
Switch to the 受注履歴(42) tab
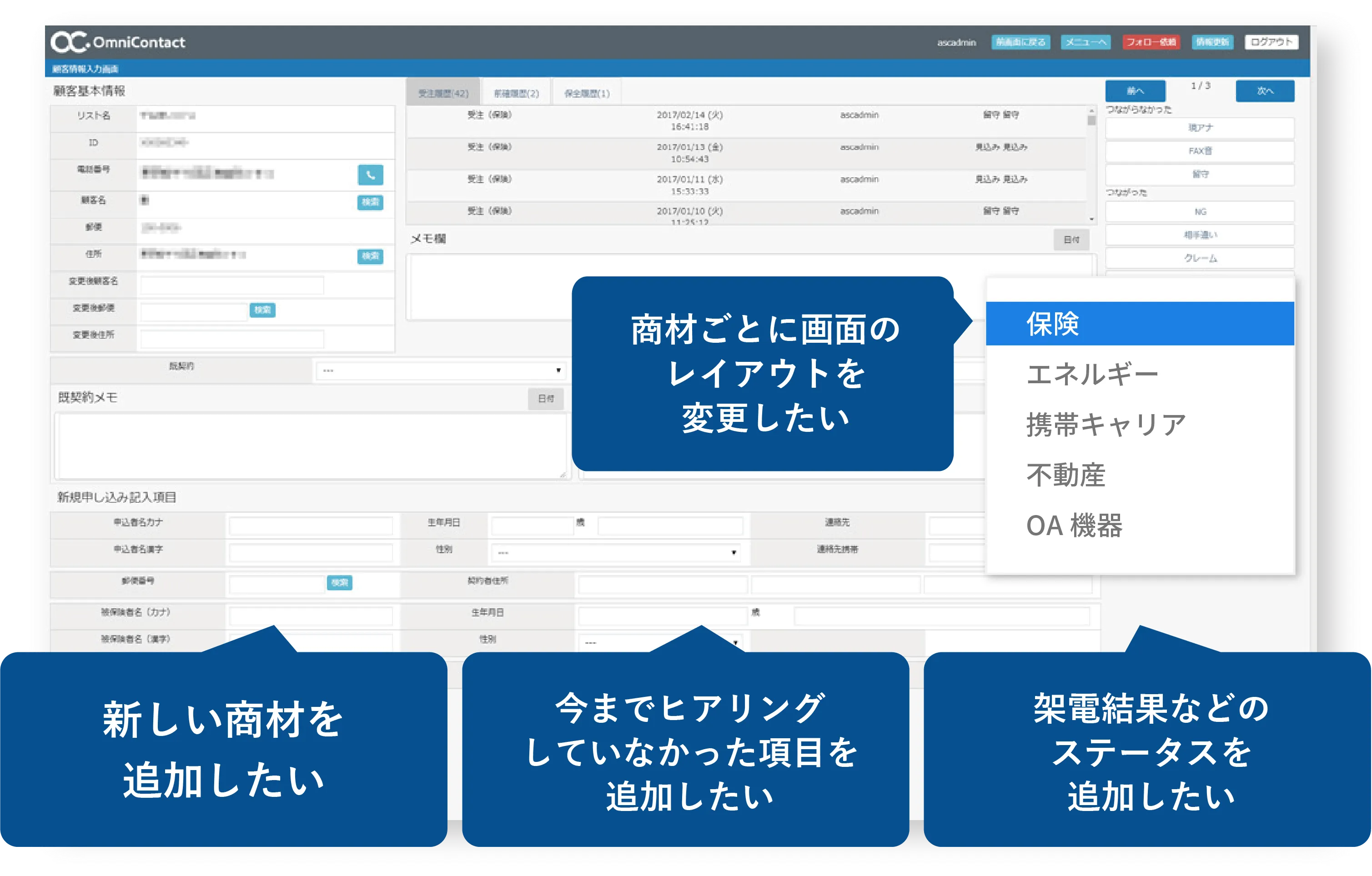pos(443,93)
